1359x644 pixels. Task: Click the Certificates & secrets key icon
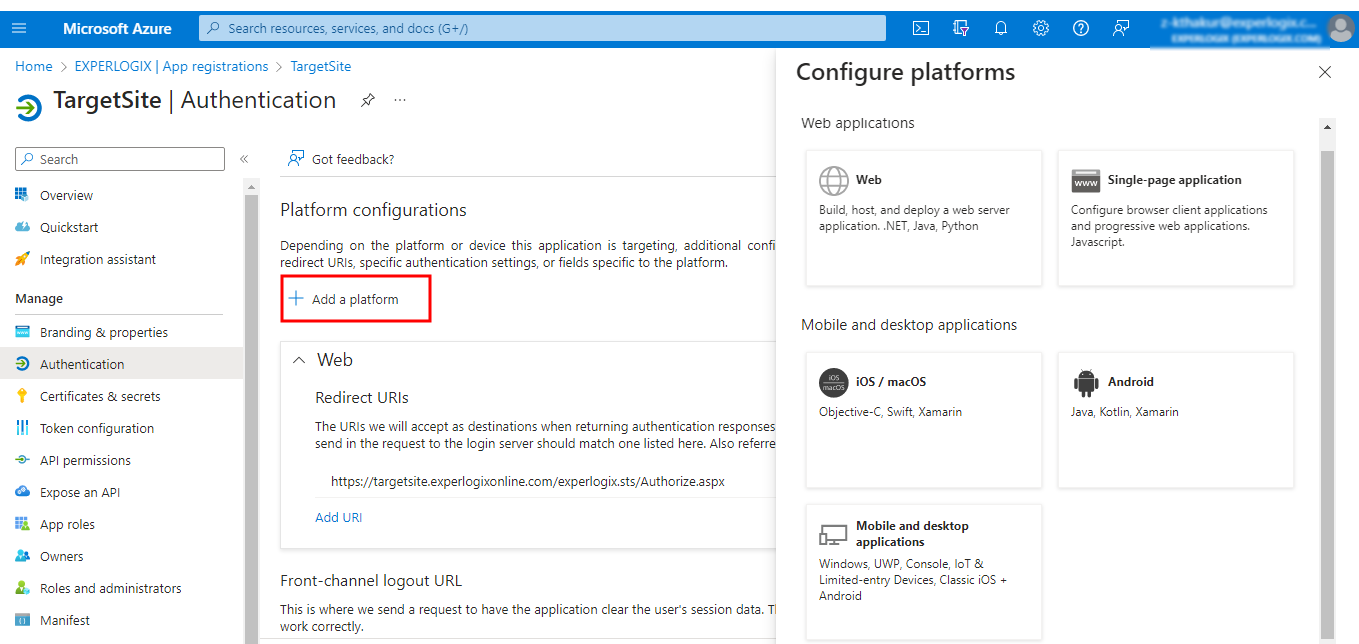(22, 396)
